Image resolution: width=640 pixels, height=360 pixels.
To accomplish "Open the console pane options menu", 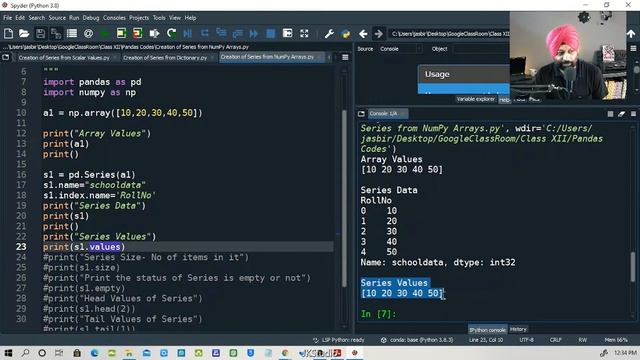I will click(x=633, y=114).
